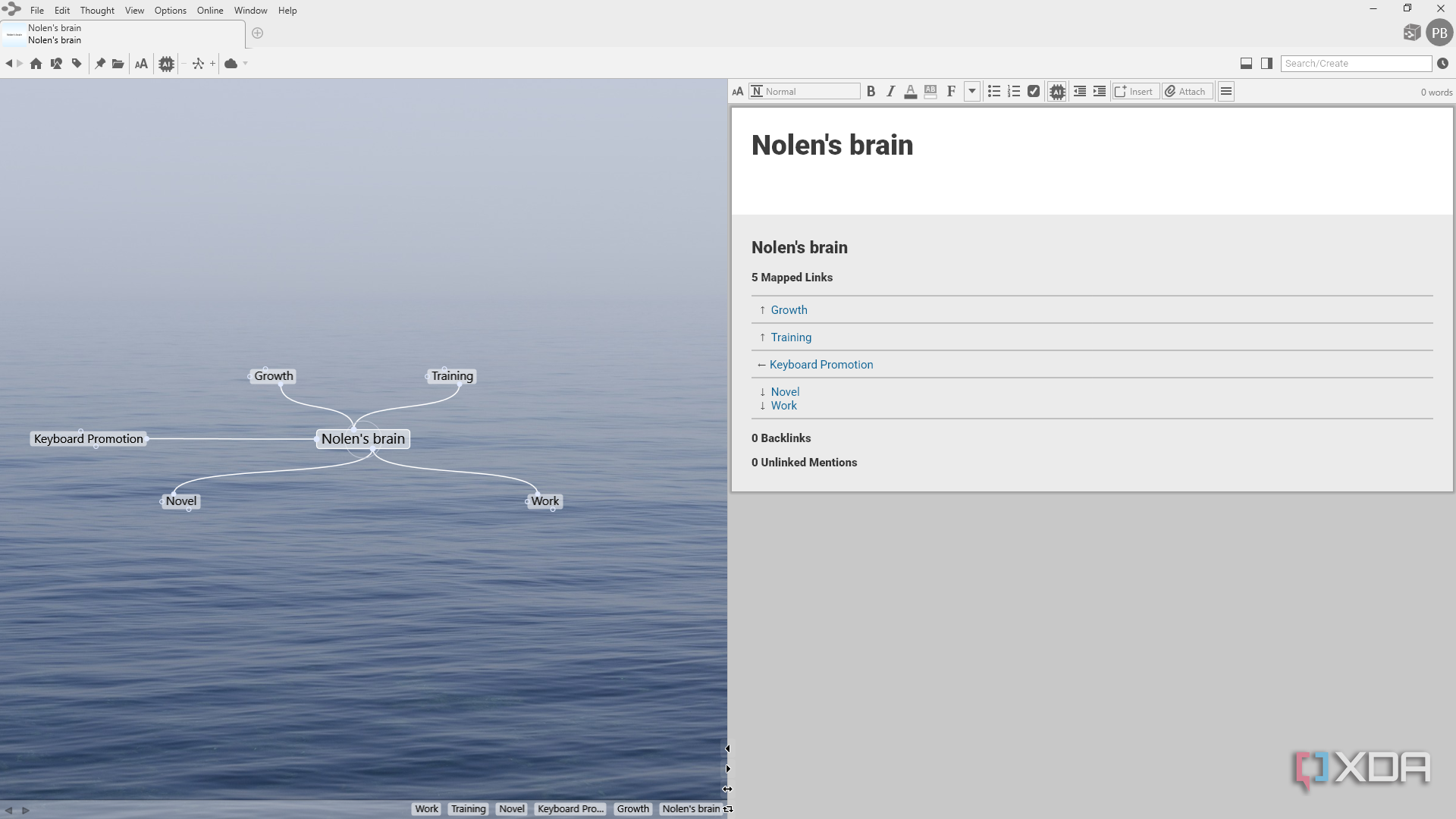Click the plus expand icon in toolbar
This screenshot has height=819, width=1456.
tap(213, 64)
